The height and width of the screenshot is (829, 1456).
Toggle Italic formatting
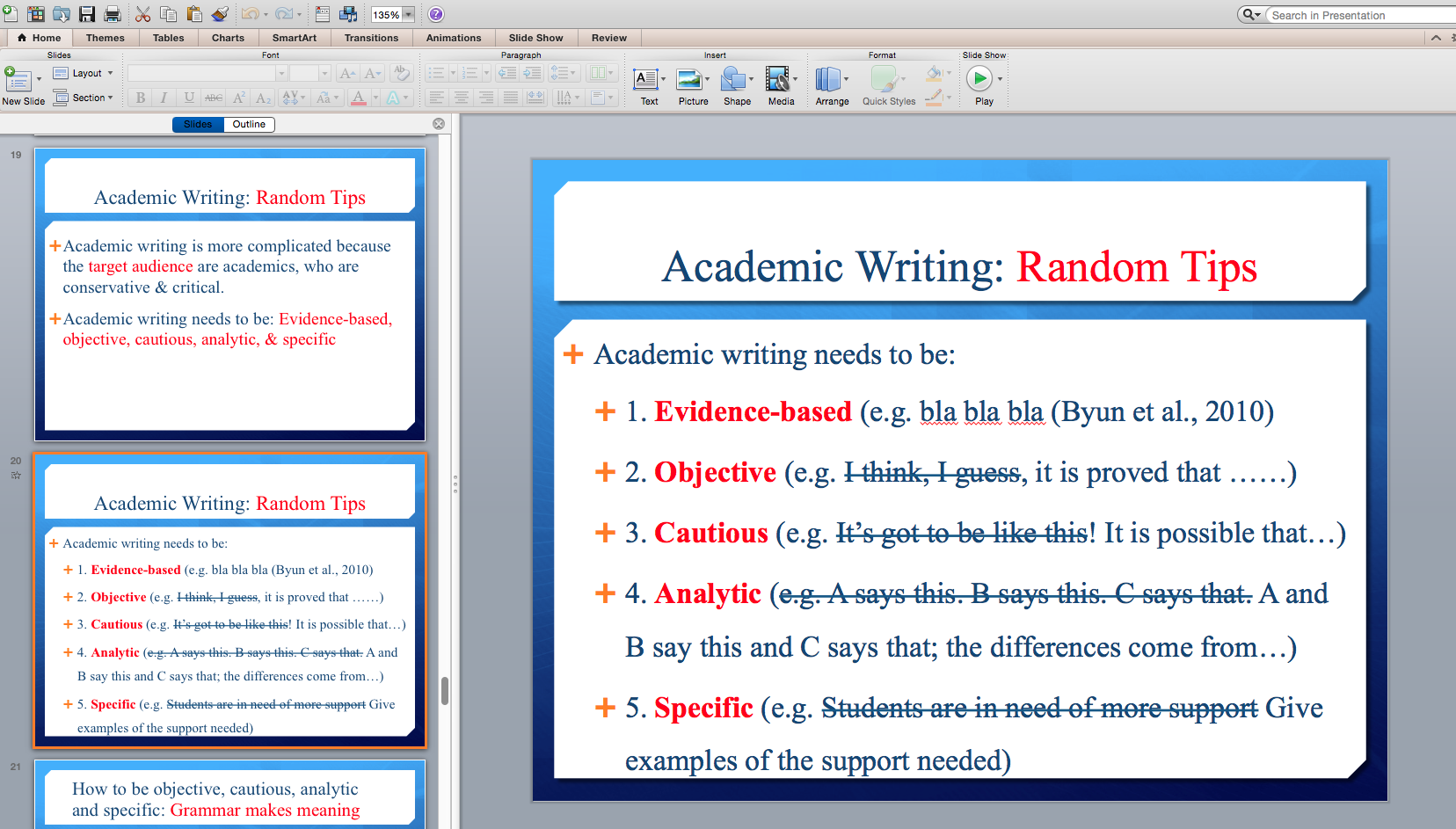coord(164,98)
